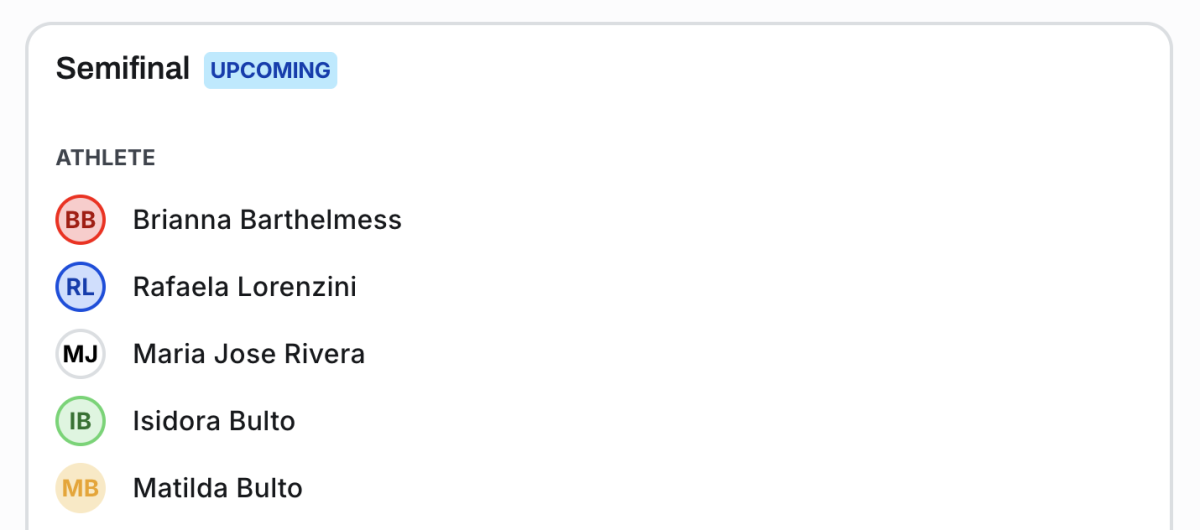This screenshot has height=530, width=1200.
Task: Click the Semifinal heading
Action: click(122, 69)
